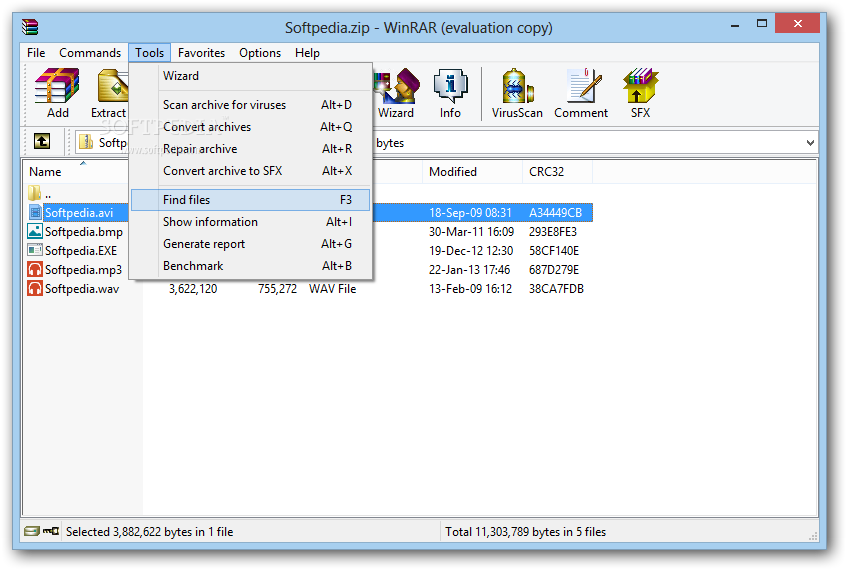
Task: Click the packed size 755,272
Action: pos(277,289)
